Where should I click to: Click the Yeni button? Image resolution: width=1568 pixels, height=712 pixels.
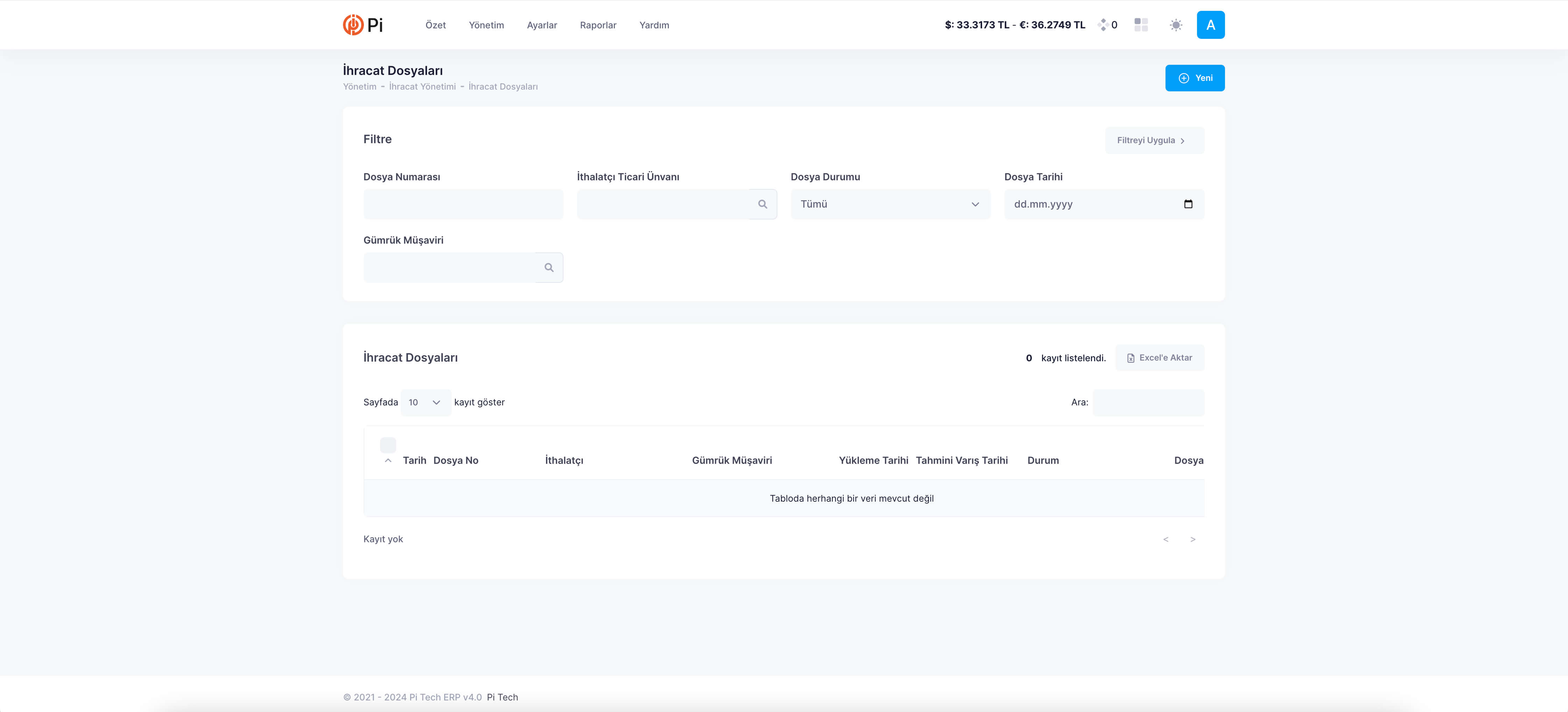click(x=1194, y=78)
